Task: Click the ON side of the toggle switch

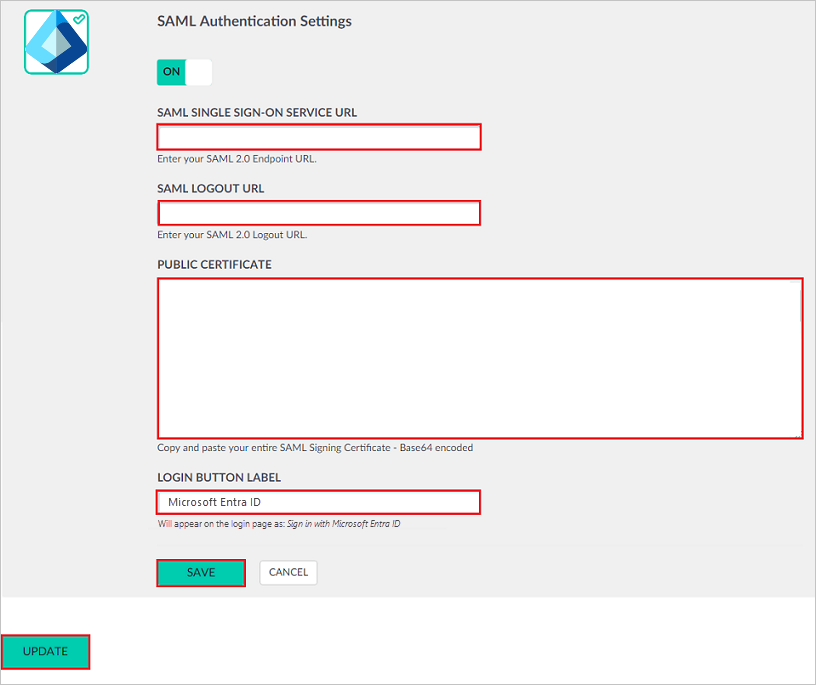Action: (x=171, y=72)
